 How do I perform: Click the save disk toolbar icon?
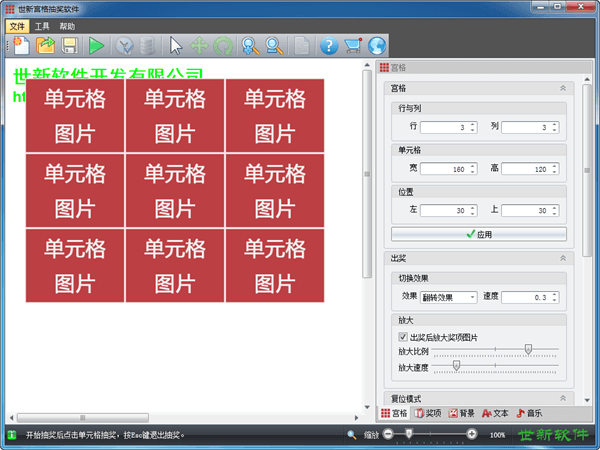[69, 45]
